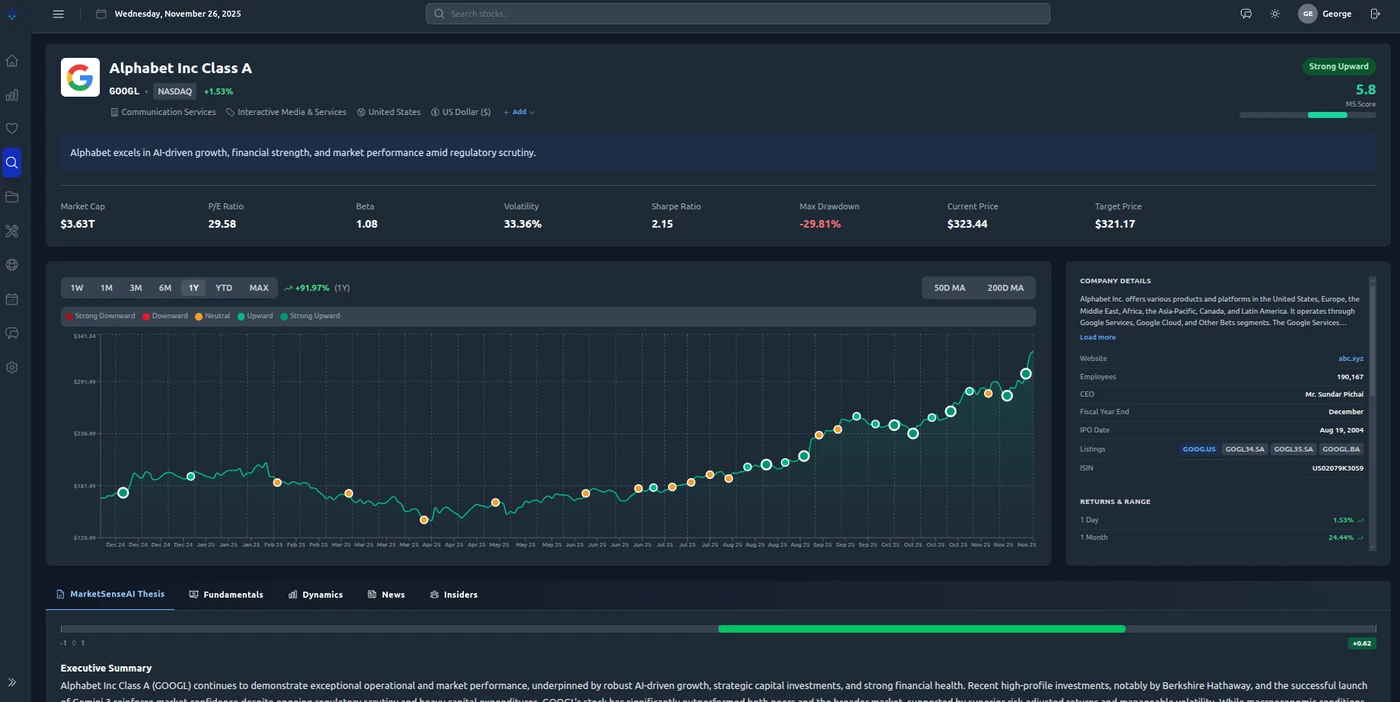
Task: Click the GOGL35.SA listing badge
Action: coord(1293,449)
